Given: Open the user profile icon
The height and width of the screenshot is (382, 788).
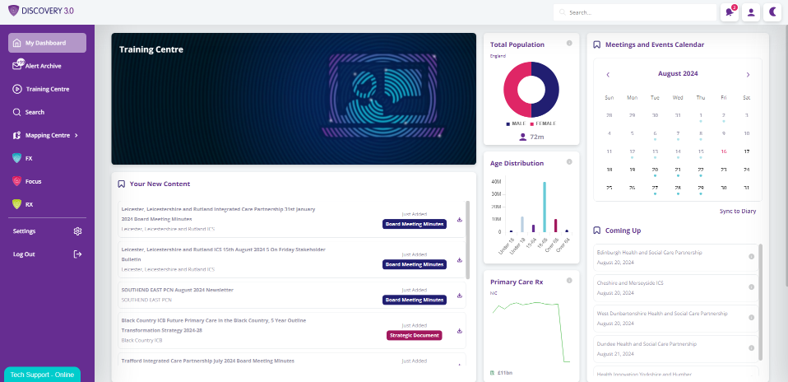Looking at the screenshot, I should coord(751,13).
